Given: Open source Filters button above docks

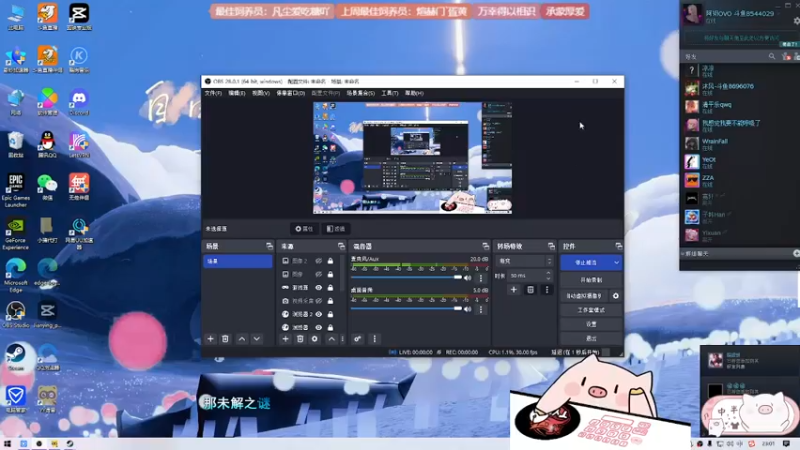Looking at the screenshot, I should click(x=336, y=229).
